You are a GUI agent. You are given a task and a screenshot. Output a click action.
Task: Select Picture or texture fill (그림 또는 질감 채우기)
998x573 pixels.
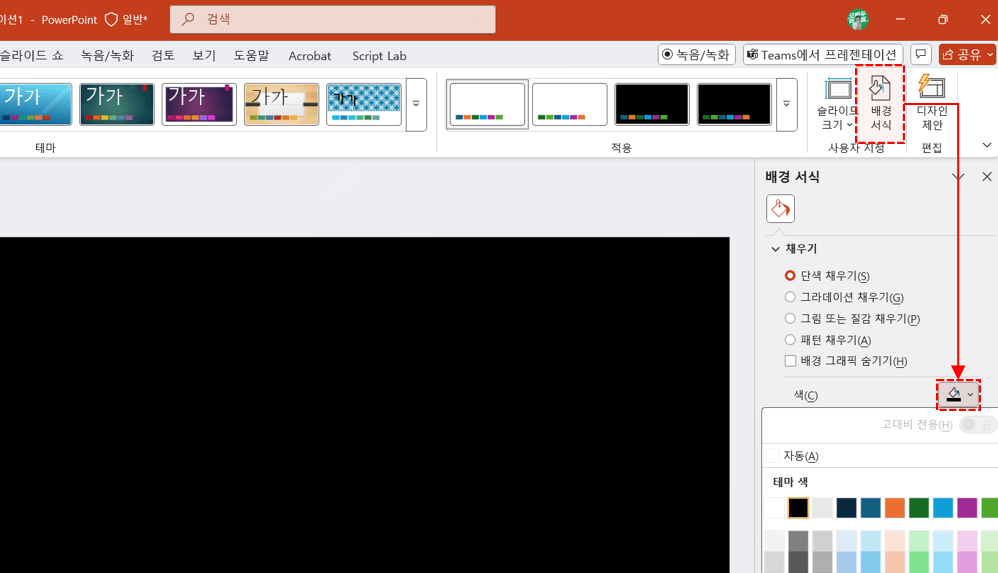790,319
